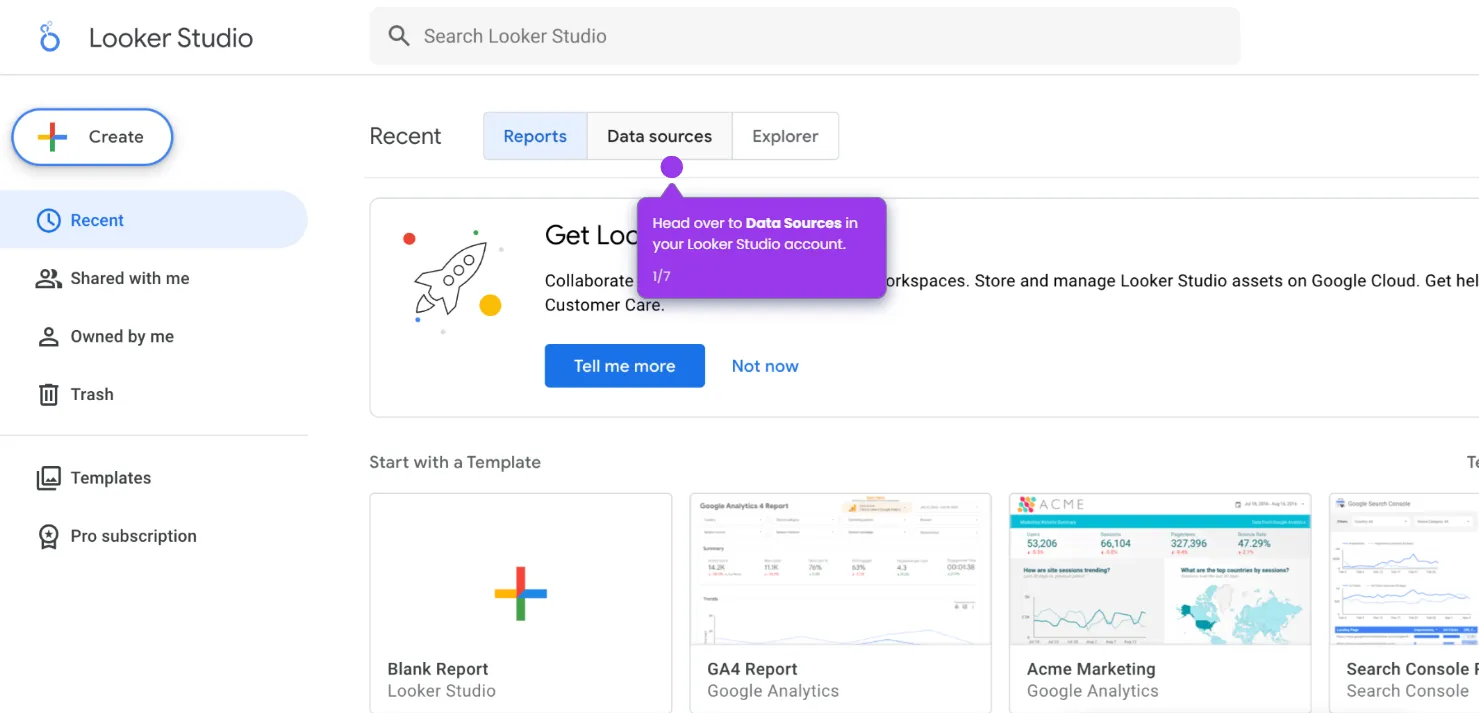Image resolution: width=1479 pixels, height=713 pixels.
Task: Click the Blank Report title text
Action: coord(438,669)
